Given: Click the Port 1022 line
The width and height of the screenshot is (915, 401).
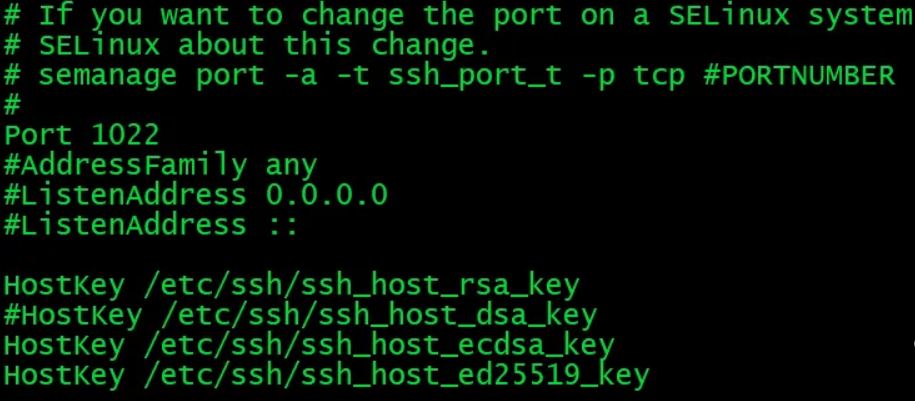Looking at the screenshot, I should coord(81,135).
